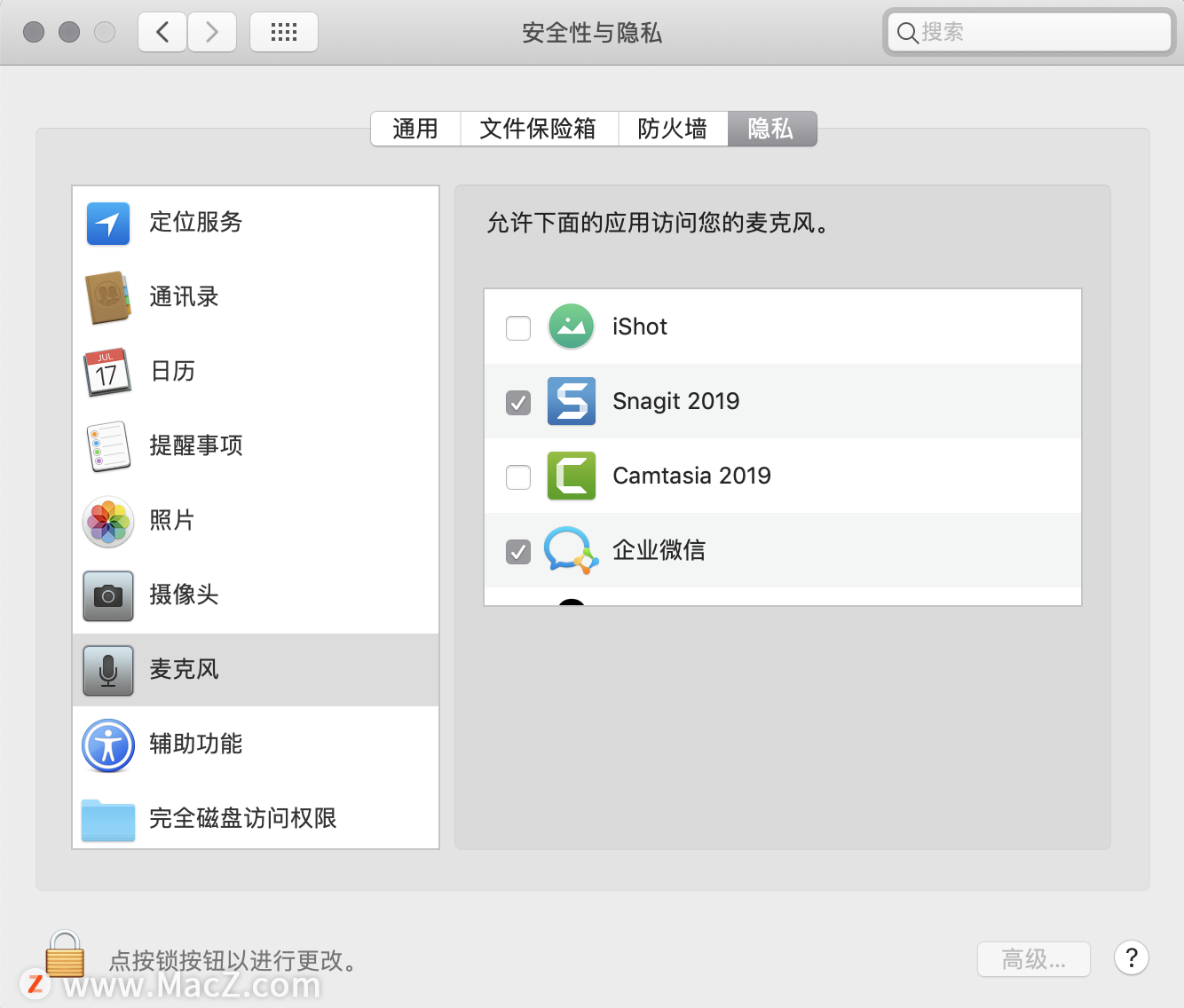Click the padlock icon to unlock changes
Screen dimensions: 1184x1008
point(65,953)
